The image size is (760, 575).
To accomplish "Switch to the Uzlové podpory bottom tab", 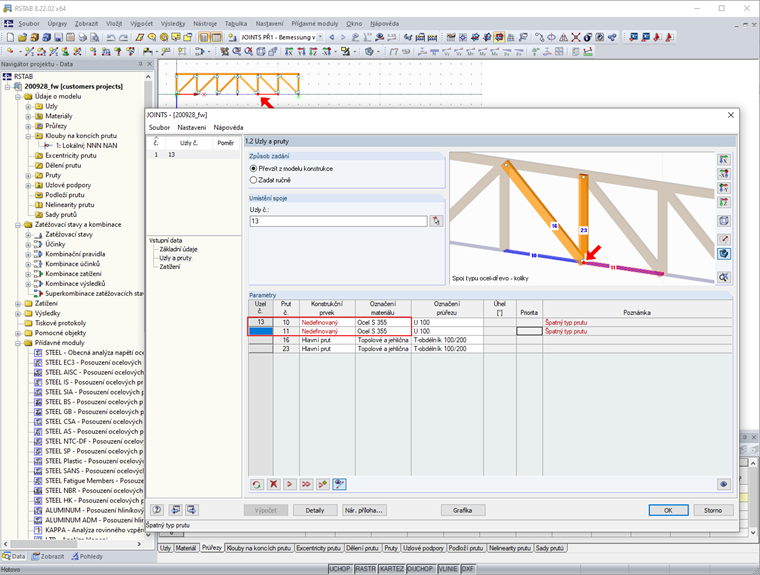I will (423, 548).
